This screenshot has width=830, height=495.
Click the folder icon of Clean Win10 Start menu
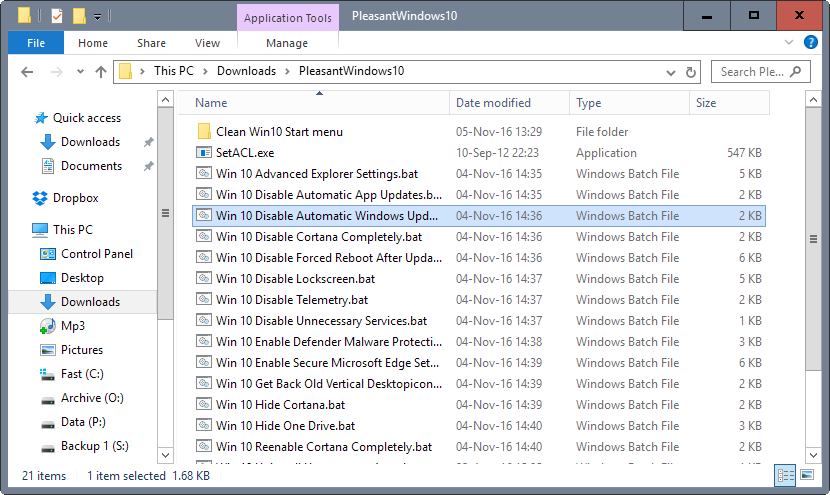click(204, 131)
